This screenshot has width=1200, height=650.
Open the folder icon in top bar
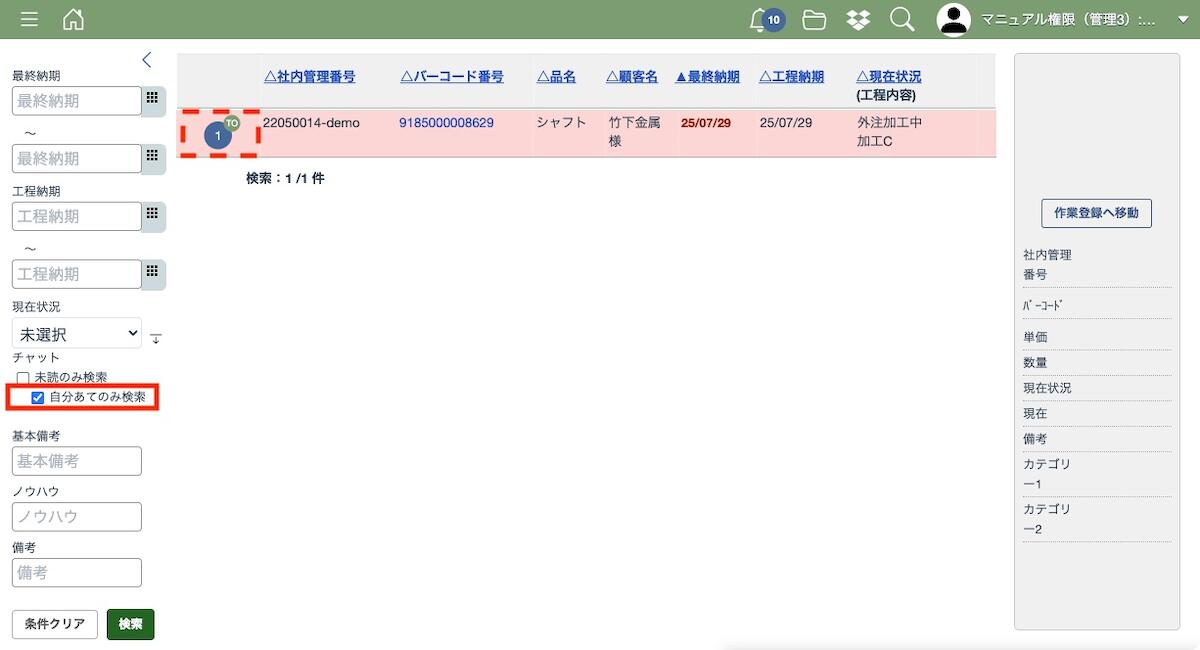pyautogui.click(x=814, y=20)
